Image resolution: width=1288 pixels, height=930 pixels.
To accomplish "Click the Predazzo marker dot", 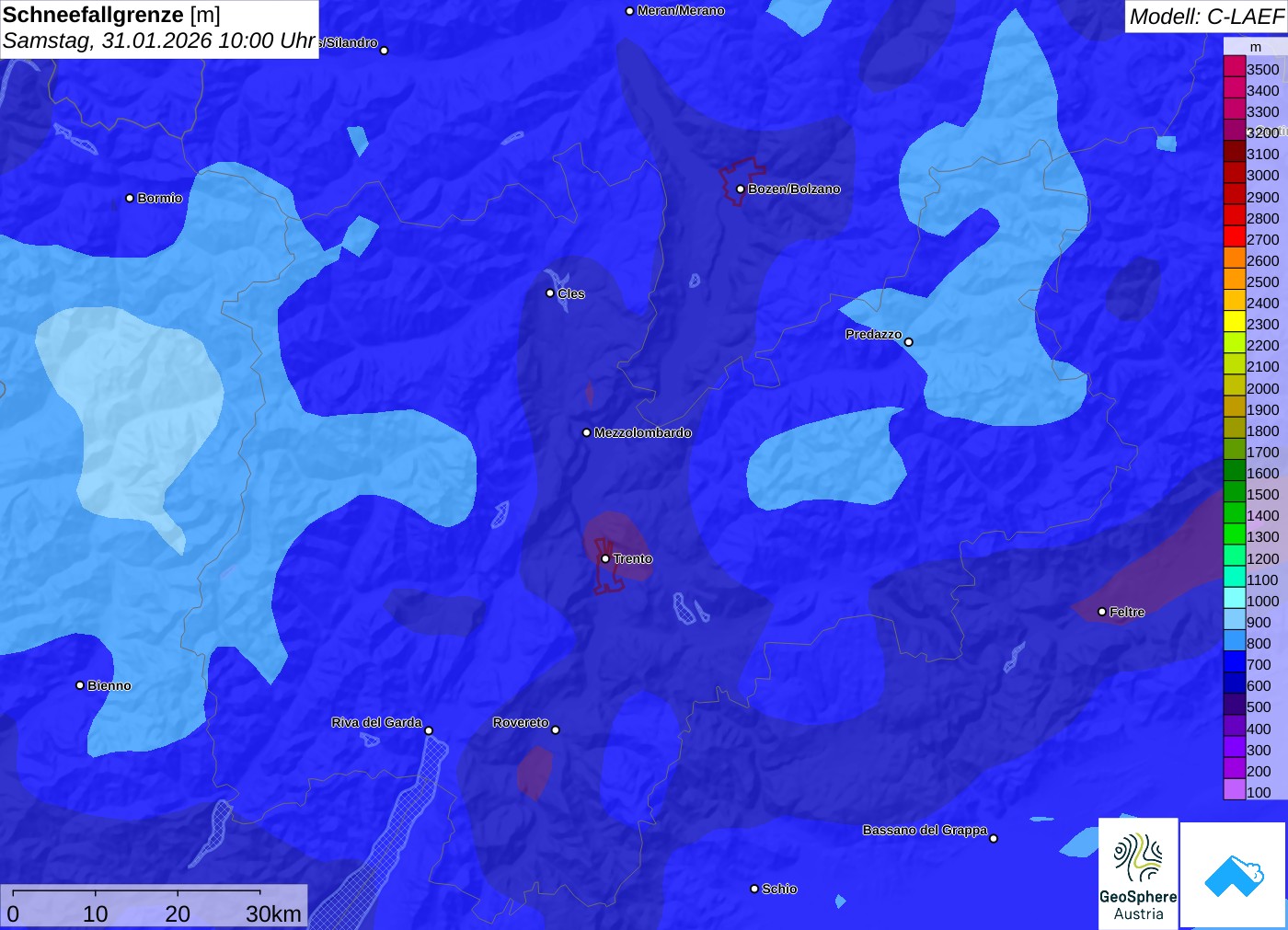I will coord(909,342).
